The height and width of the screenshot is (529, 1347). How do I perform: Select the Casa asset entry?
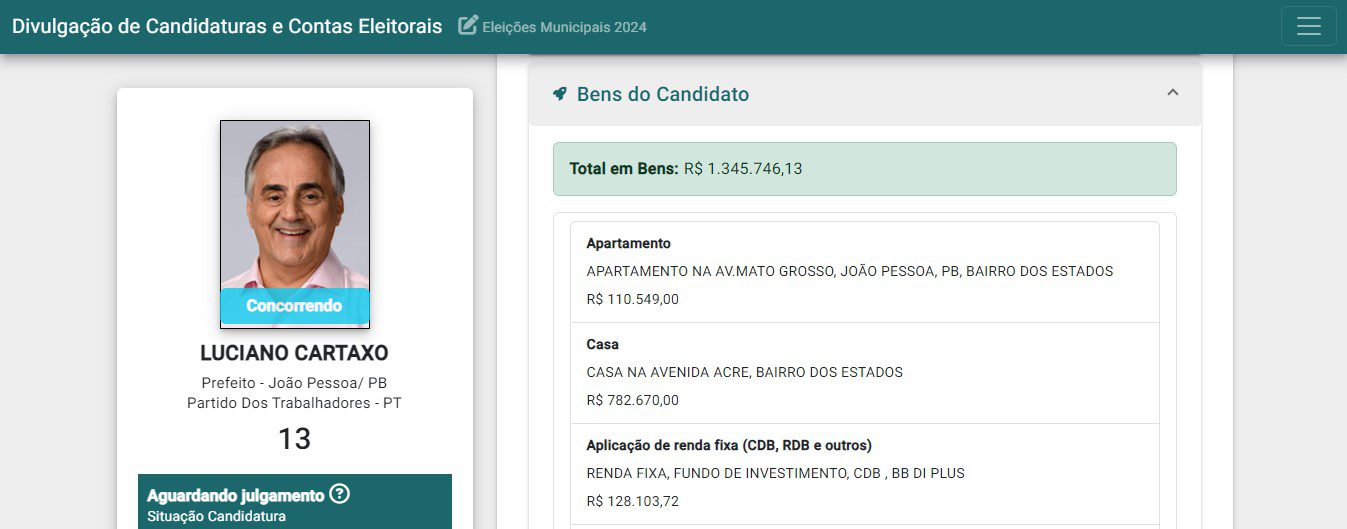864,372
